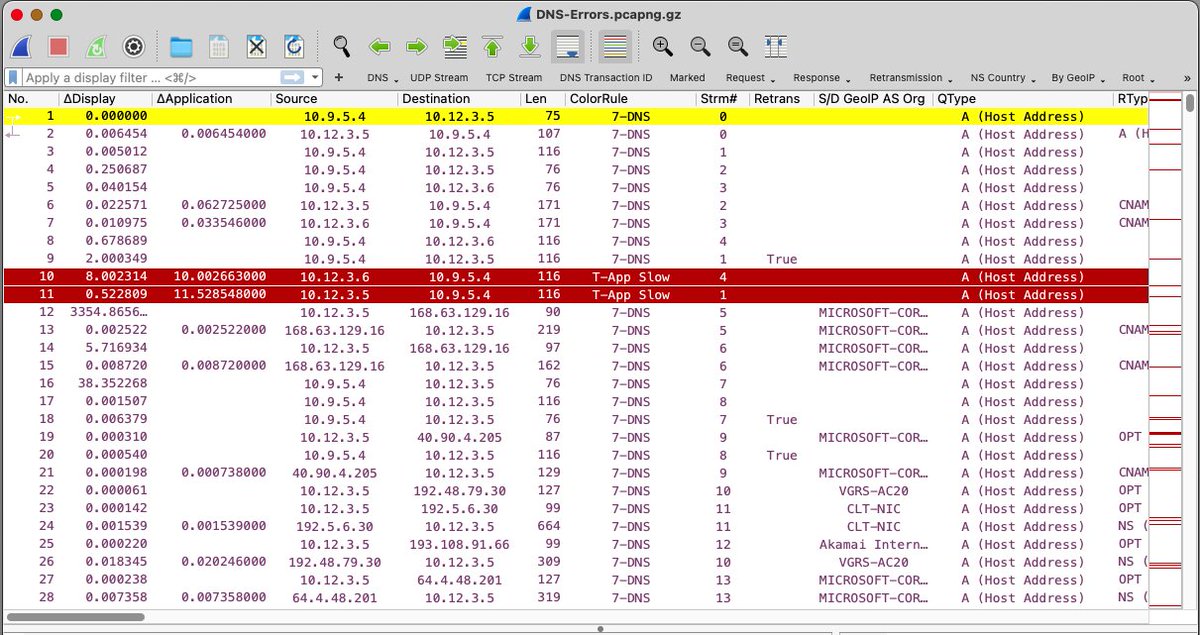
Task: Apply the TCP Stream filter button
Action: pyautogui.click(x=514, y=77)
